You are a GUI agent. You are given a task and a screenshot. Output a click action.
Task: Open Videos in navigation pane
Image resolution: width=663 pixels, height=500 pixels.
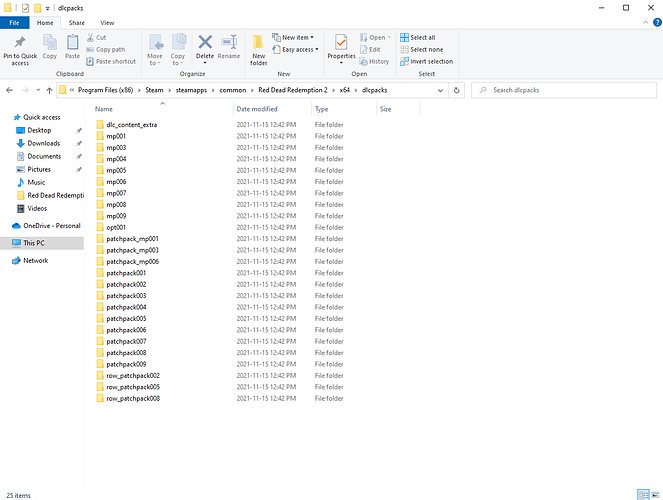[37, 209]
